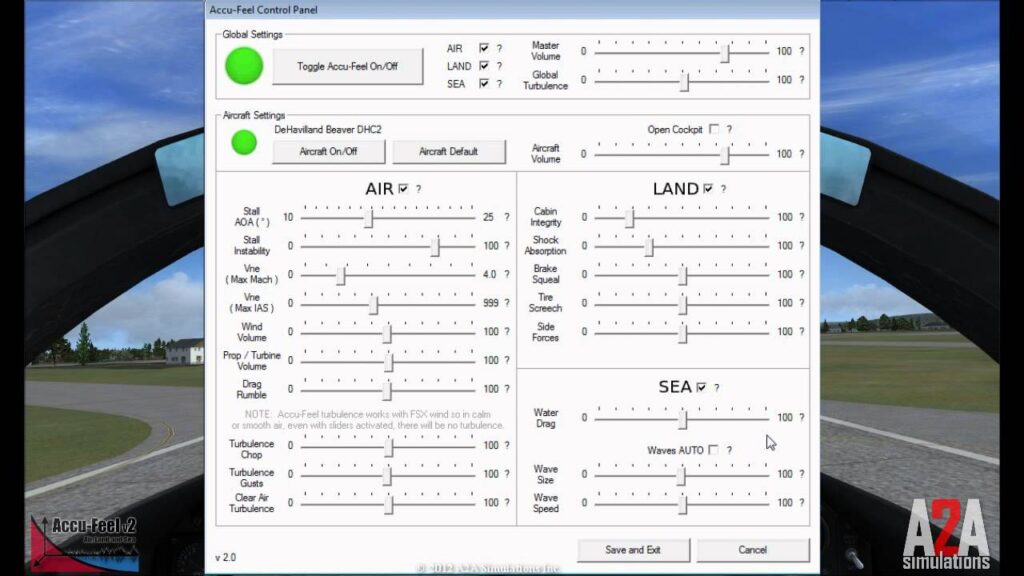Uncheck the global AIR checkbox

click(485, 47)
